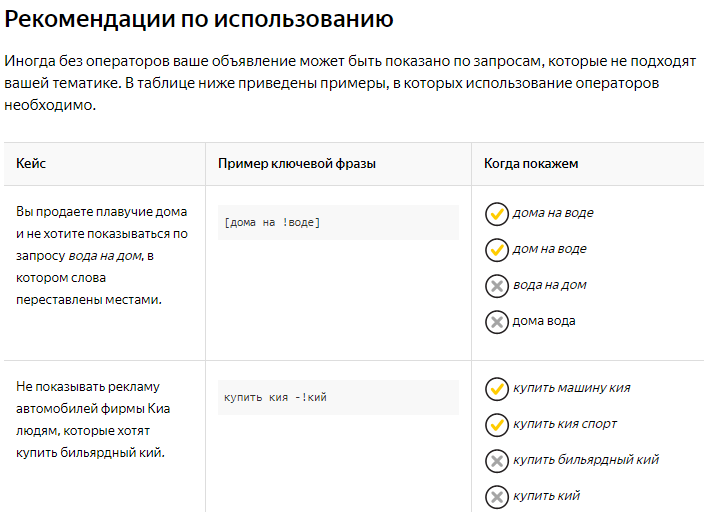This screenshot has width=727, height=512.
Task: Click the cross icon beside 'купить бильярдный кий'
Action: 497,461
